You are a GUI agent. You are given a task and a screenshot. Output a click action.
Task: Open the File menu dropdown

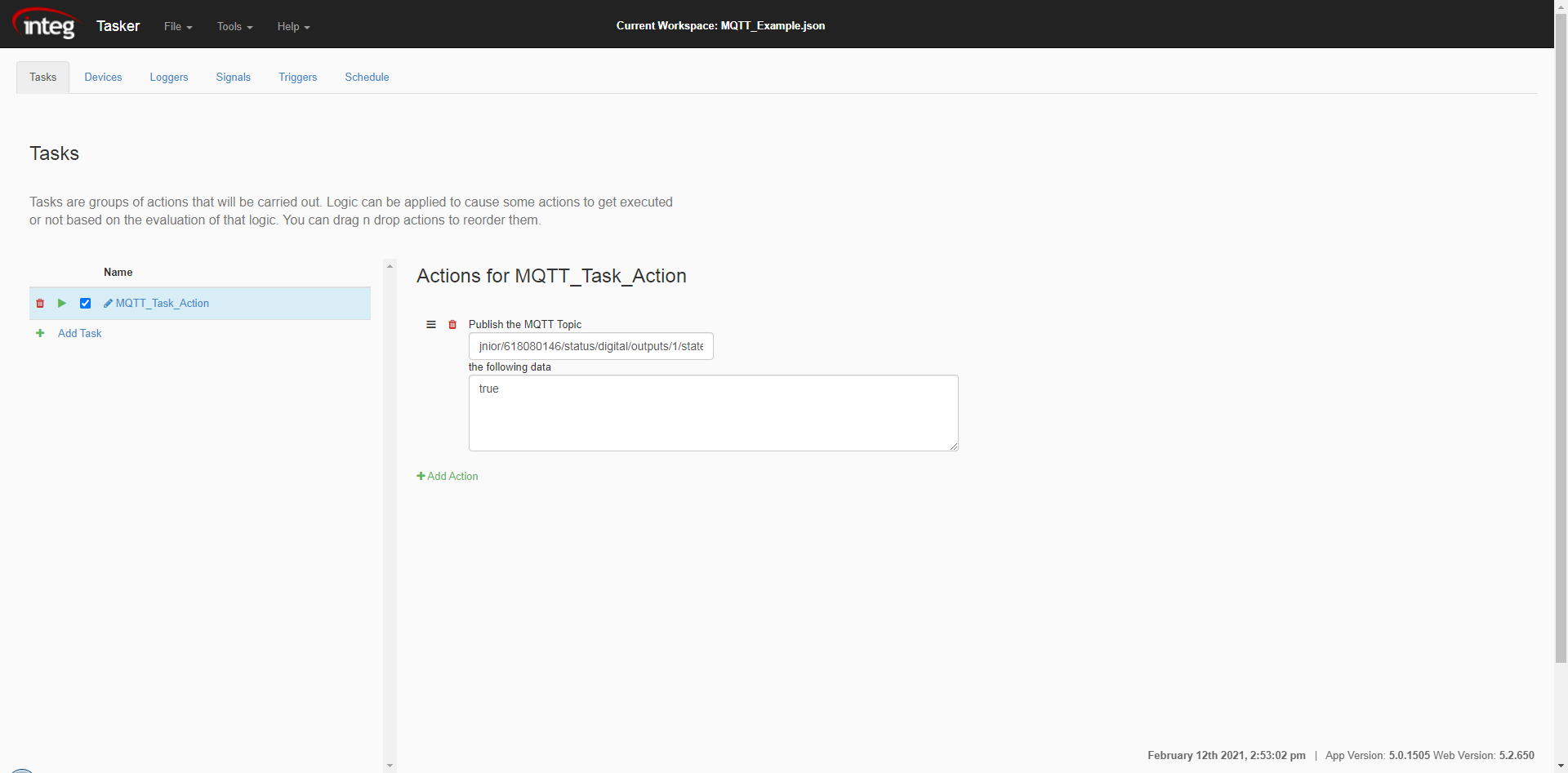(x=178, y=26)
